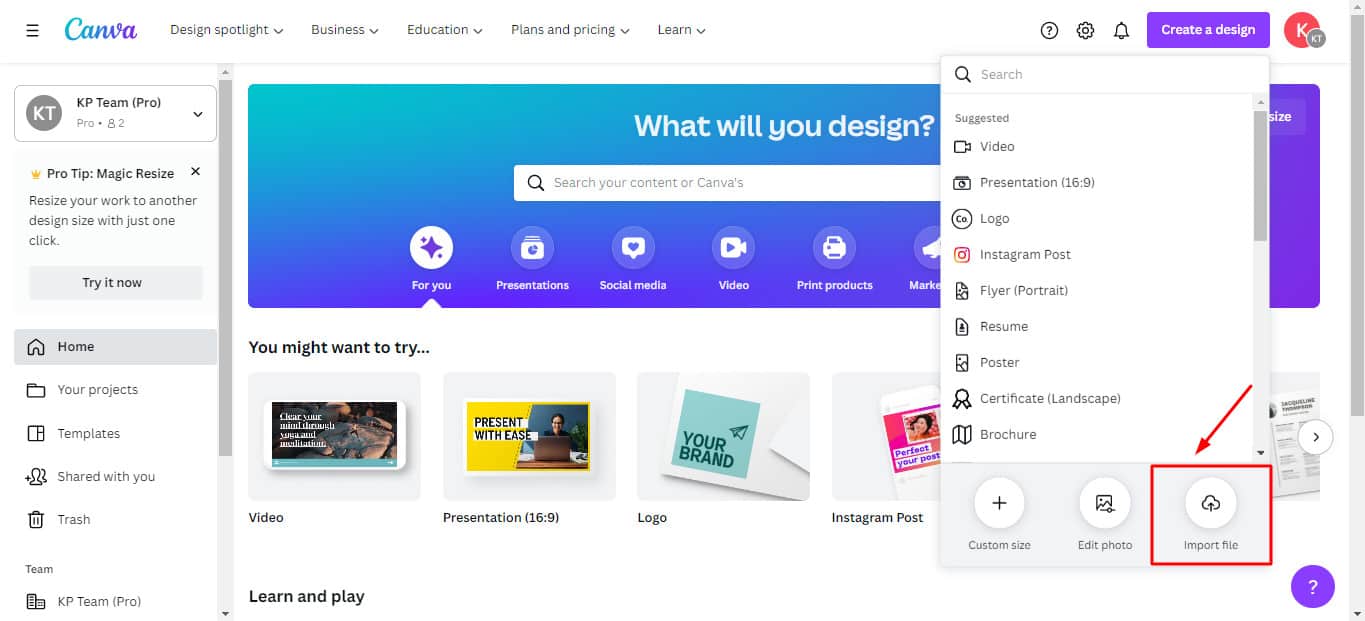Click the Edit photo icon
The width and height of the screenshot is (1365, 621).
click(1104, 504)
